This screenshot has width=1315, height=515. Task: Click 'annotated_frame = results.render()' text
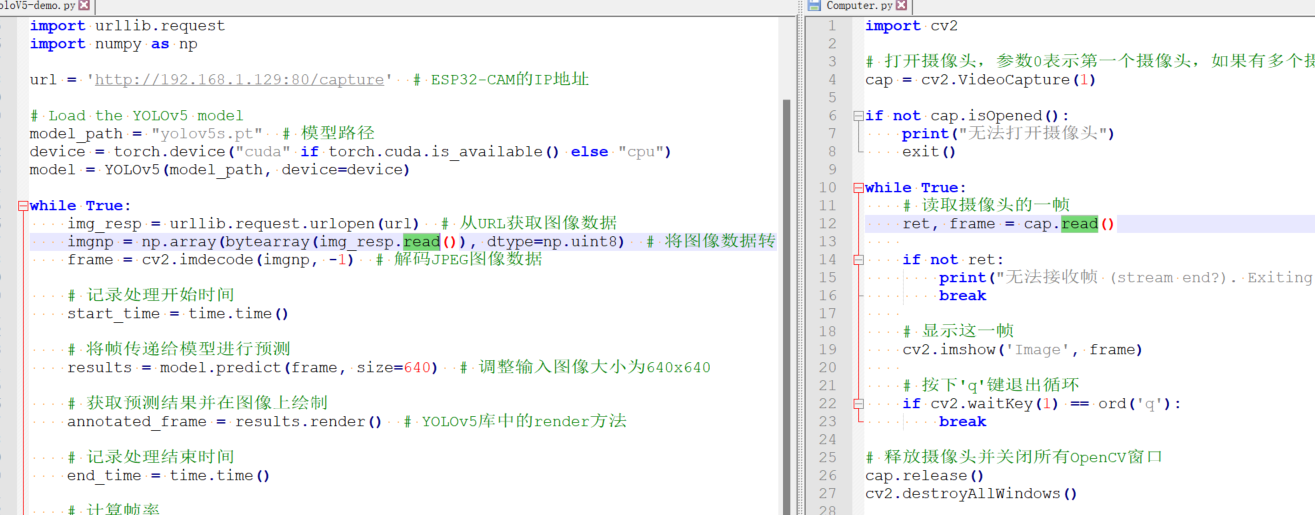tap(224, 422)
